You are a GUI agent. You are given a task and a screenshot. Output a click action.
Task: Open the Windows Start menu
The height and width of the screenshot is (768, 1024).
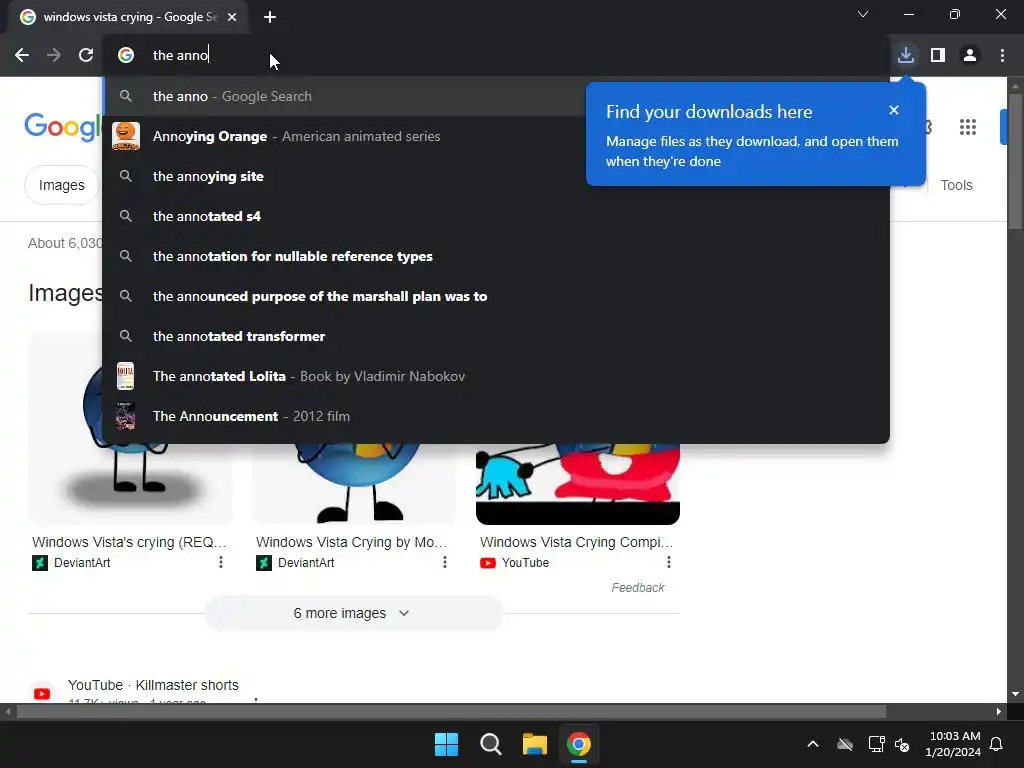(x=447, y=744)
